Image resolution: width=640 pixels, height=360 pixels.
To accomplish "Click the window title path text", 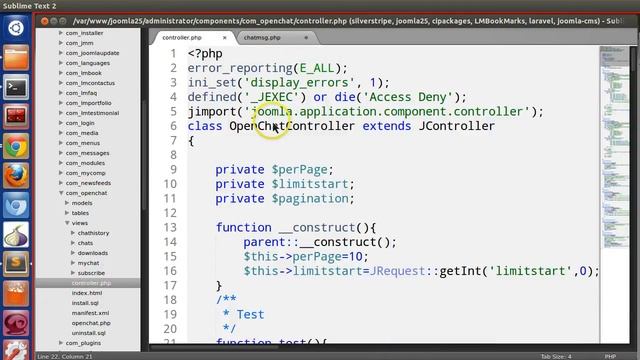I will click(x=347, y=21).
